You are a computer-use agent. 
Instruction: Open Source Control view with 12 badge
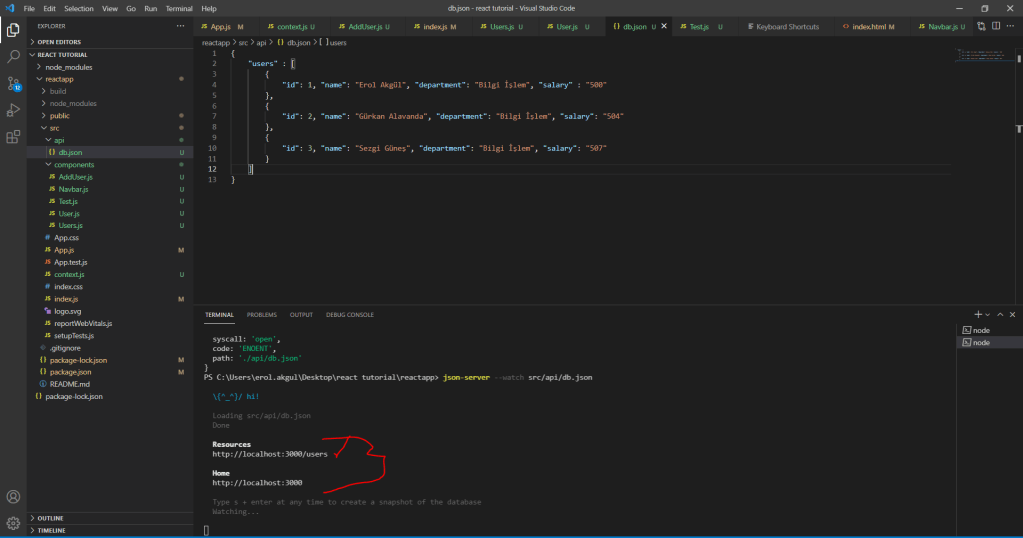(13, 83)
